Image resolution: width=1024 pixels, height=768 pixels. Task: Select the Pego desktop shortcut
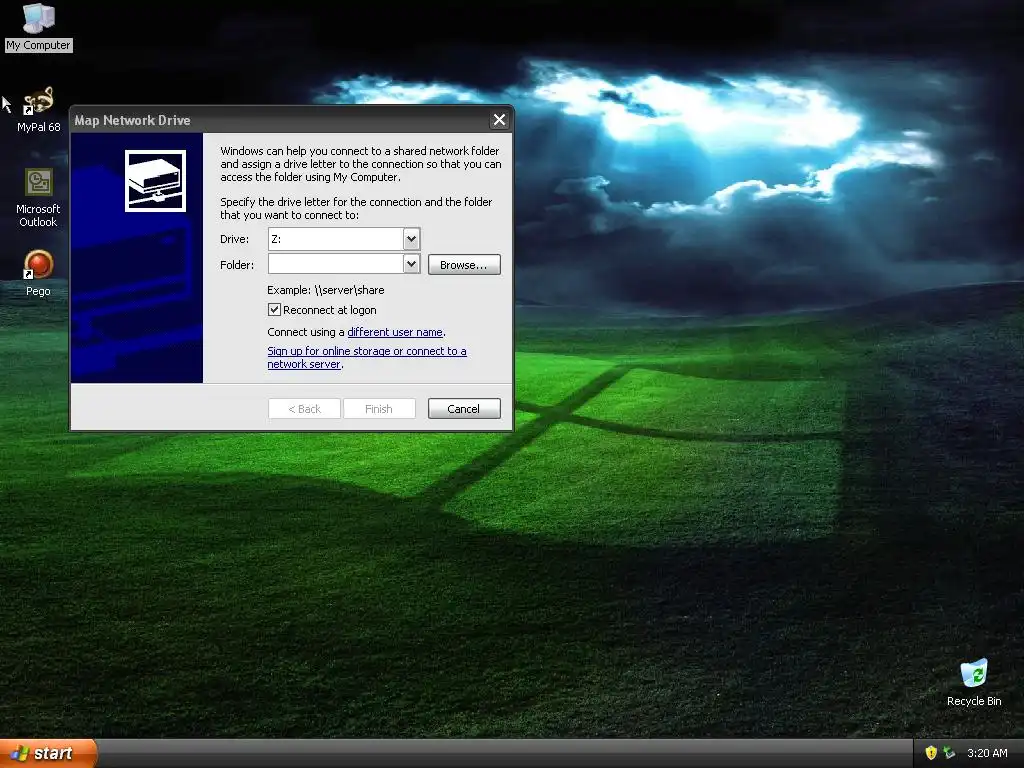tap(39, 273)
